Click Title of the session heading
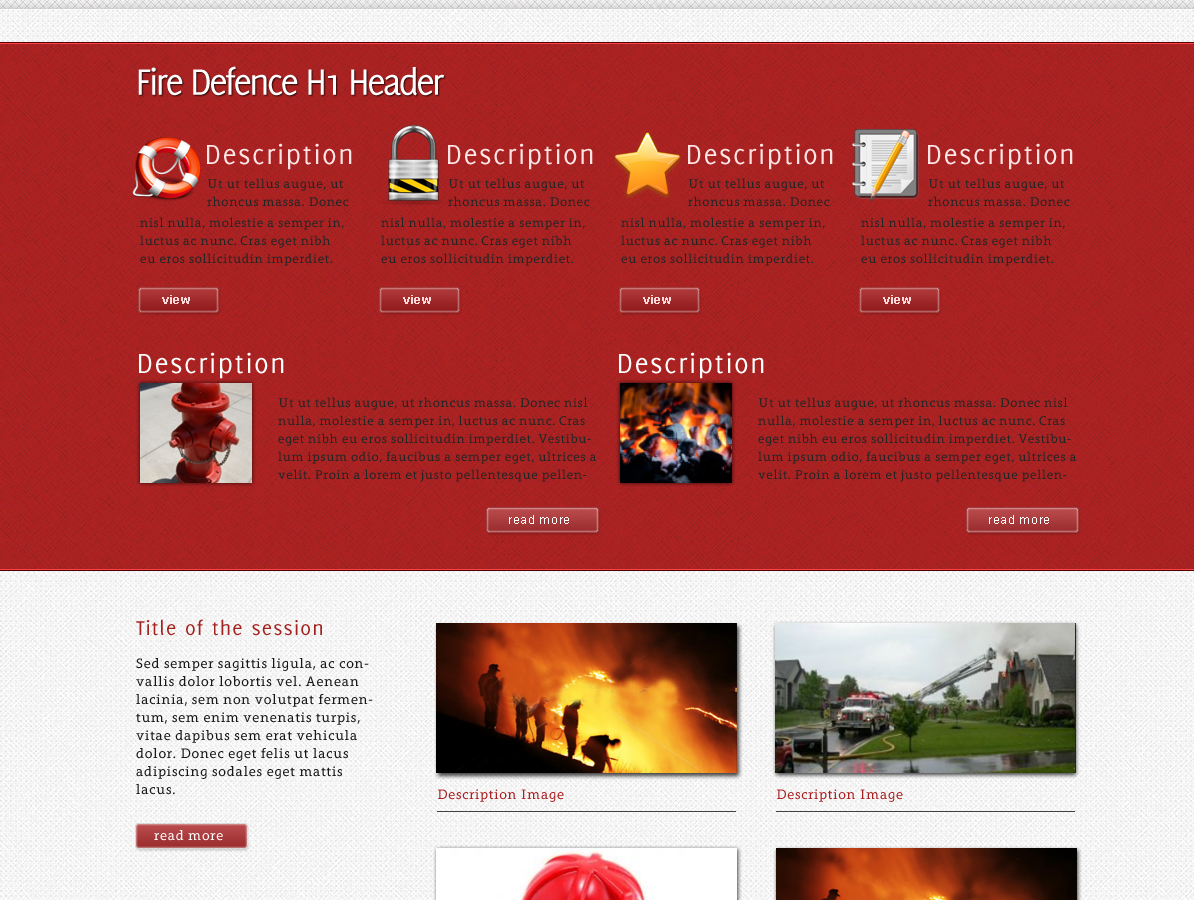1194x900 pixels. [230, 628]
